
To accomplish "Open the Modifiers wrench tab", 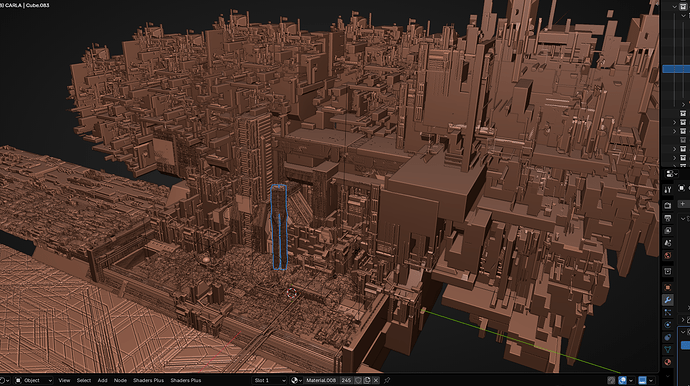I will click(x=668, y=300).
